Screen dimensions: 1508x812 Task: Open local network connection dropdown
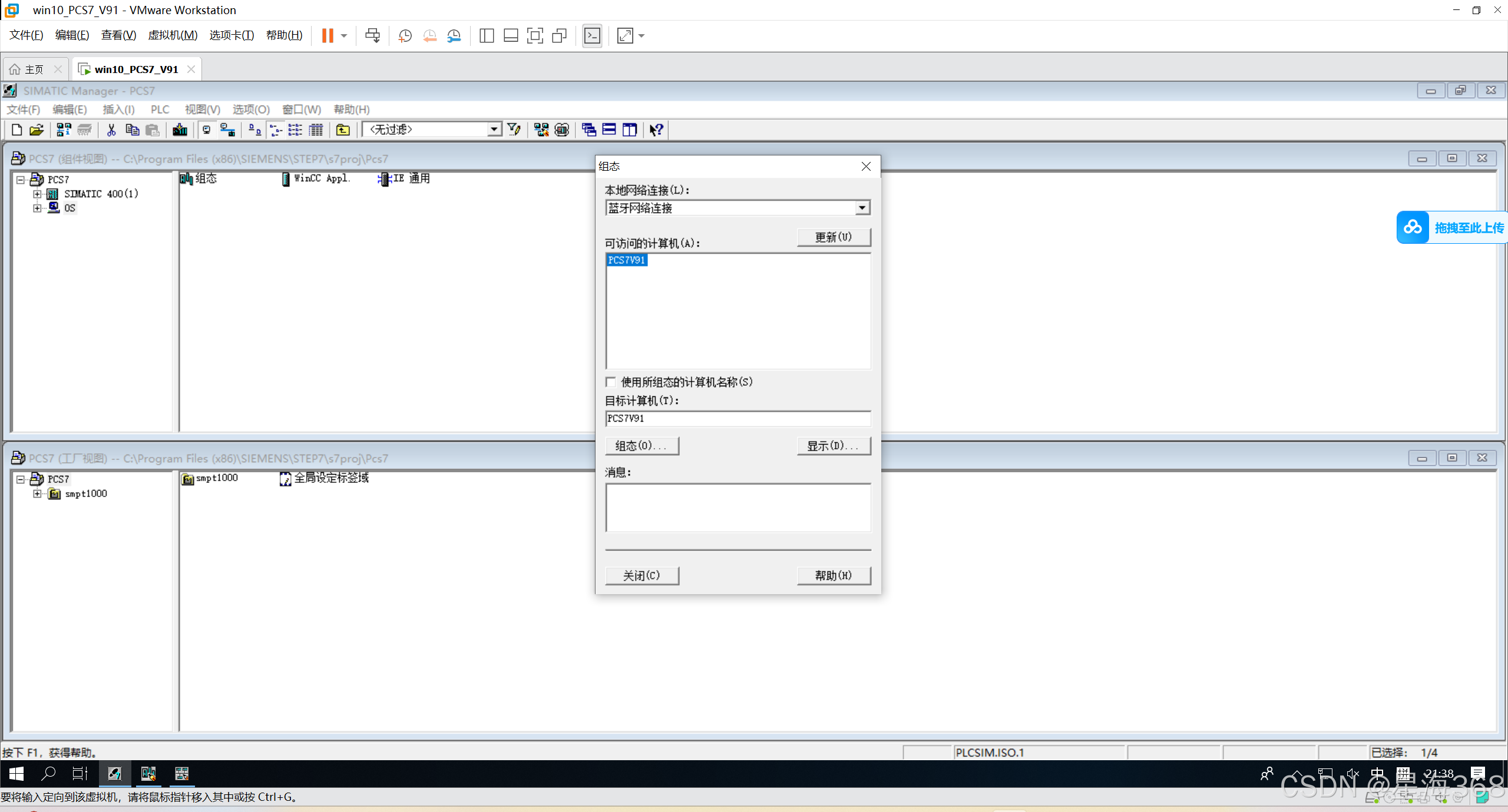862,208
